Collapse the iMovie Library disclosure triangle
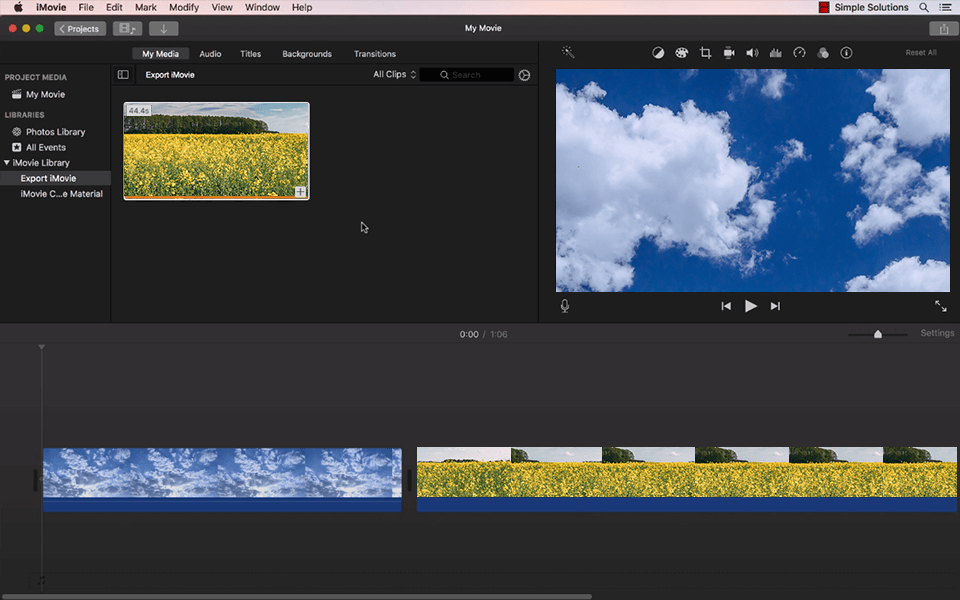 7,163
